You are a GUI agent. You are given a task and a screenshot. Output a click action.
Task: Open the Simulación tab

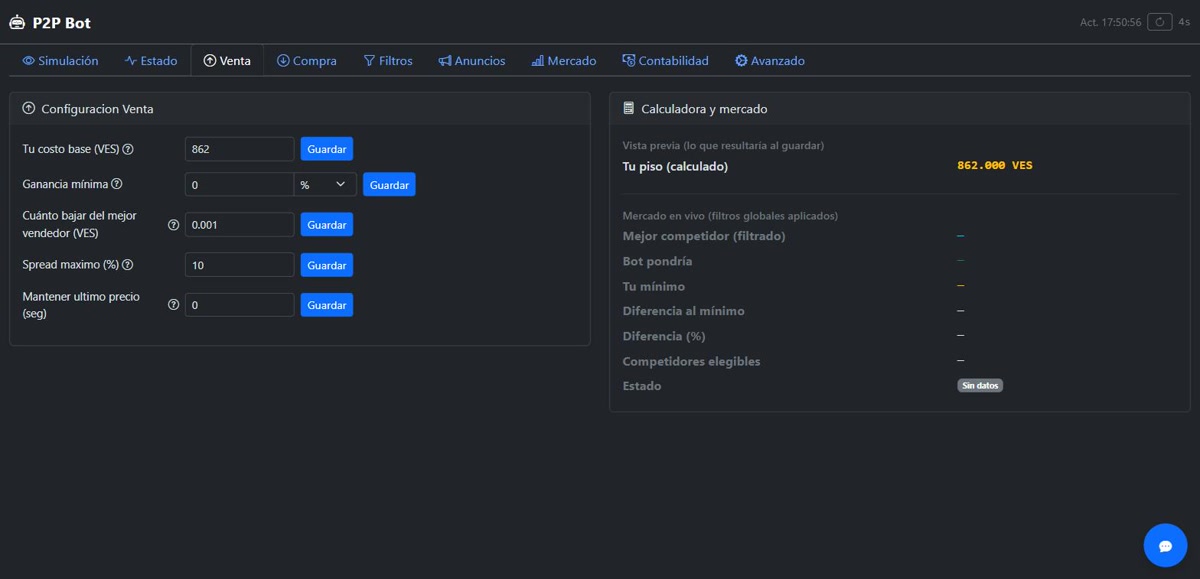click(60, 61)
